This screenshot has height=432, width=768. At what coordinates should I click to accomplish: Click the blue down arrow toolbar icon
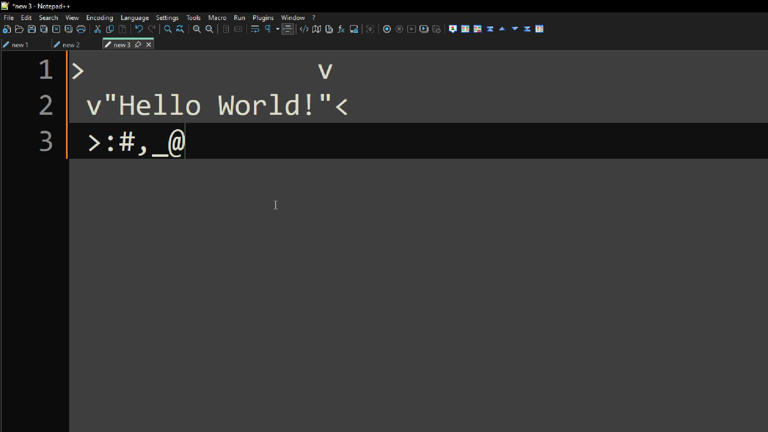click(515, 29)
